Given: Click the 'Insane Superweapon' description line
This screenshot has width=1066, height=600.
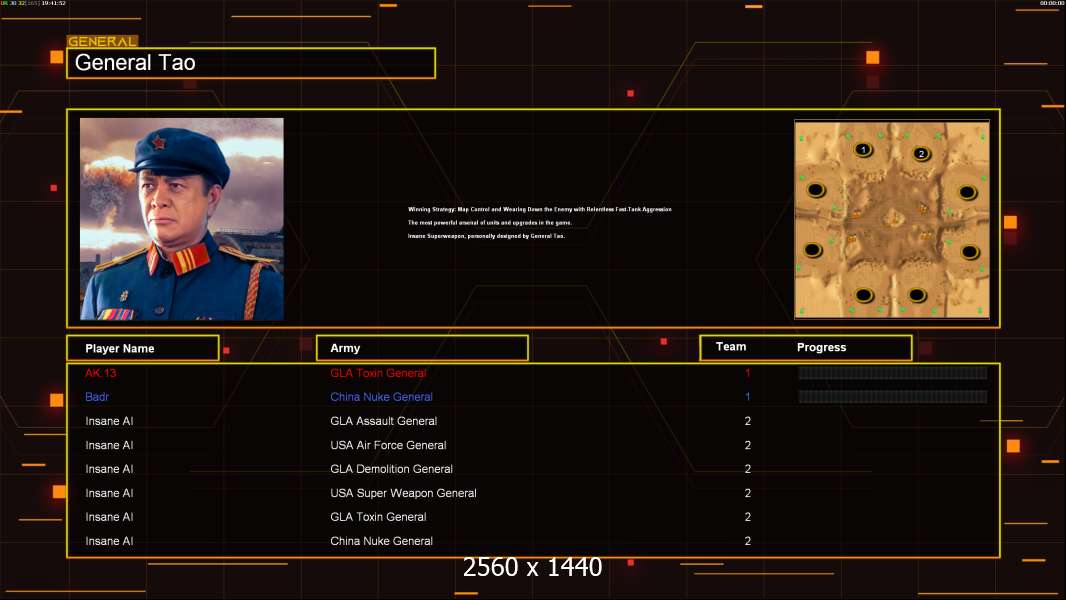Looking at the screenshot, I should 486,236.
